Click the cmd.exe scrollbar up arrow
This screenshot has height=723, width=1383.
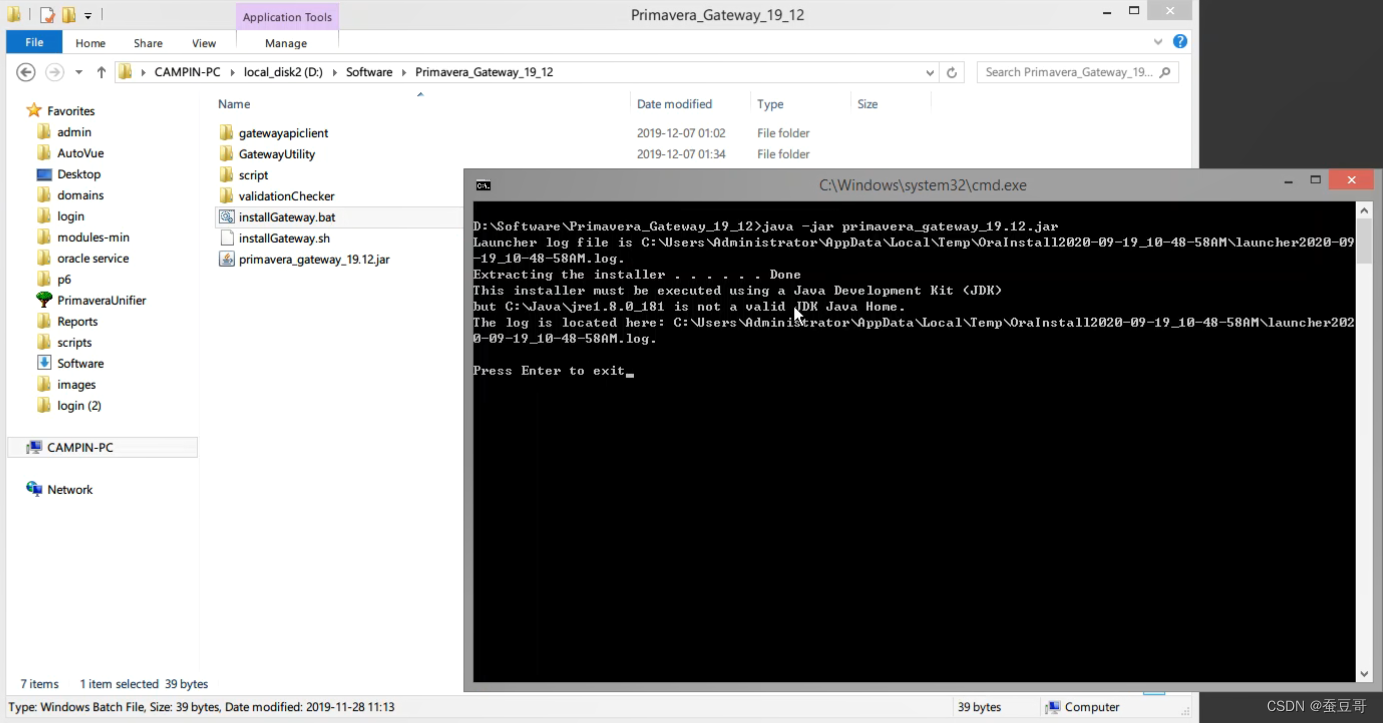coord(1364,210)
